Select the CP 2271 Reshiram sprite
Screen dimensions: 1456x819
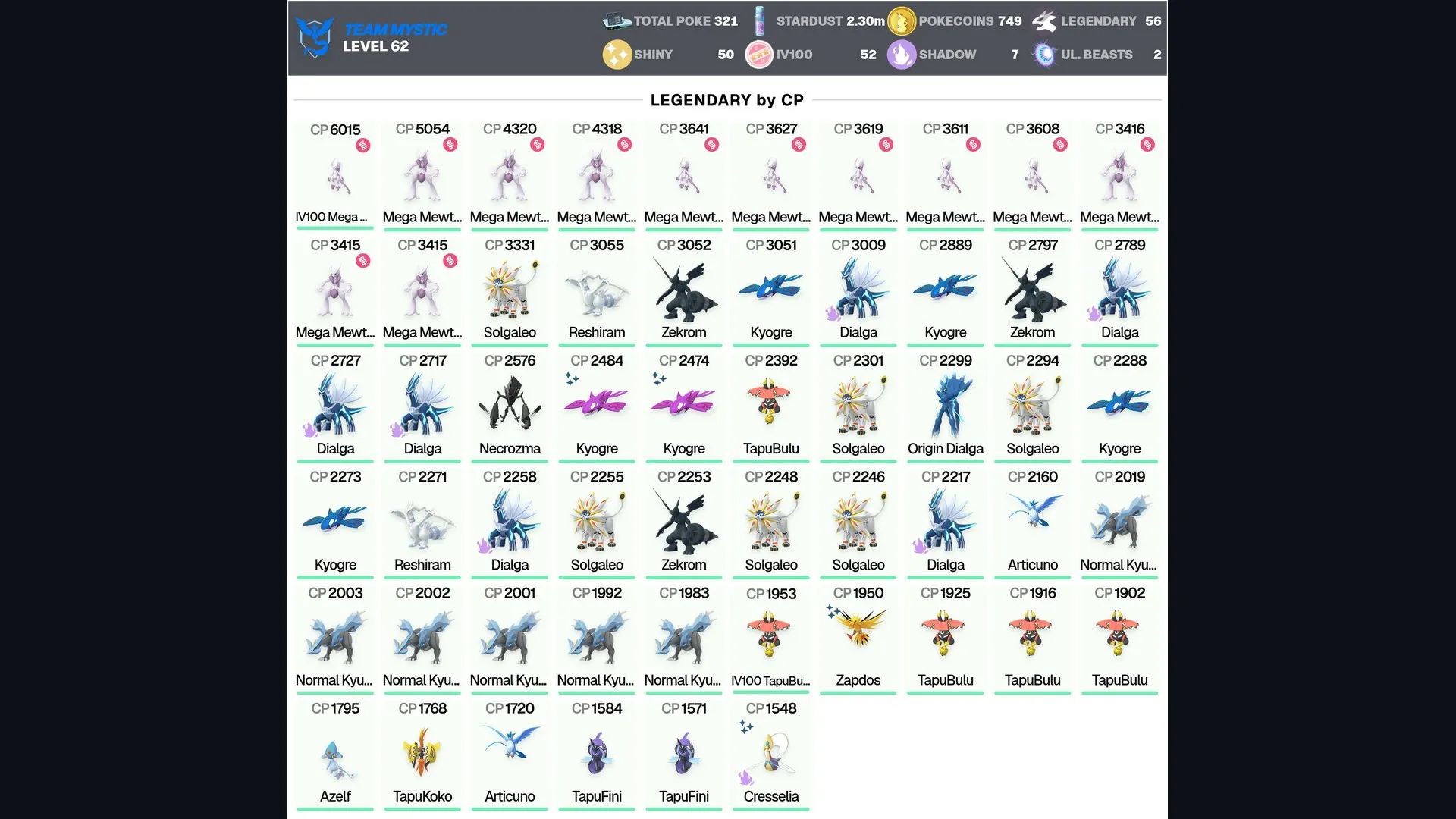pyautogui.click(x=422, y=524)
